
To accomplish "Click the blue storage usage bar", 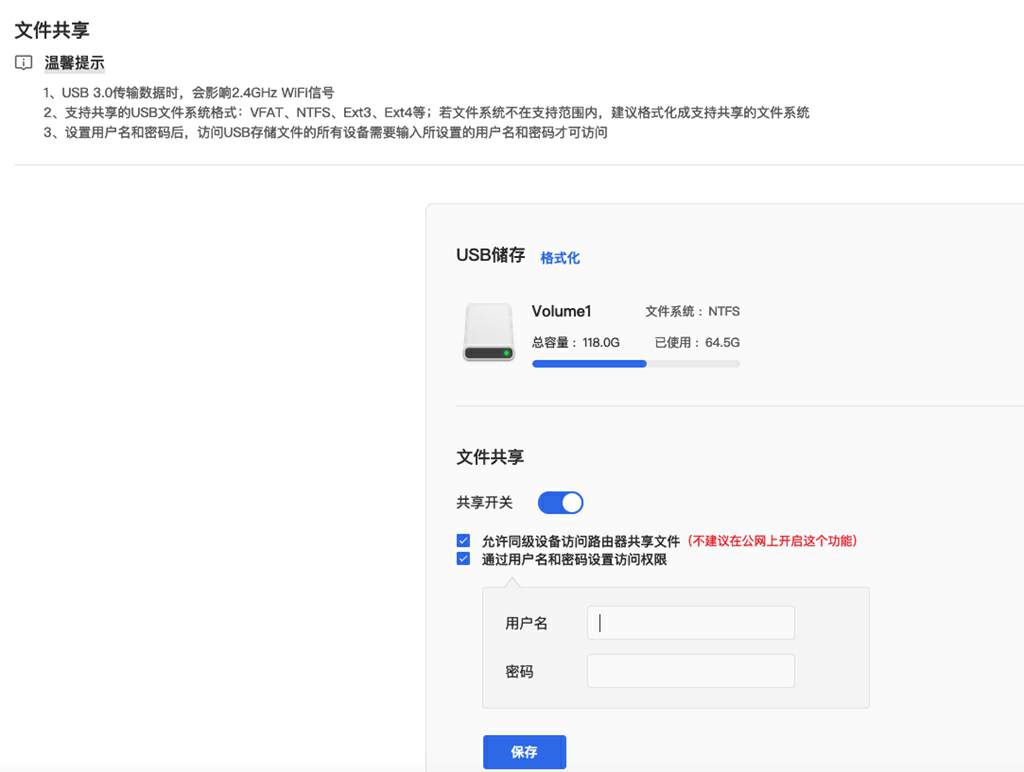I will tap(589, 363).
